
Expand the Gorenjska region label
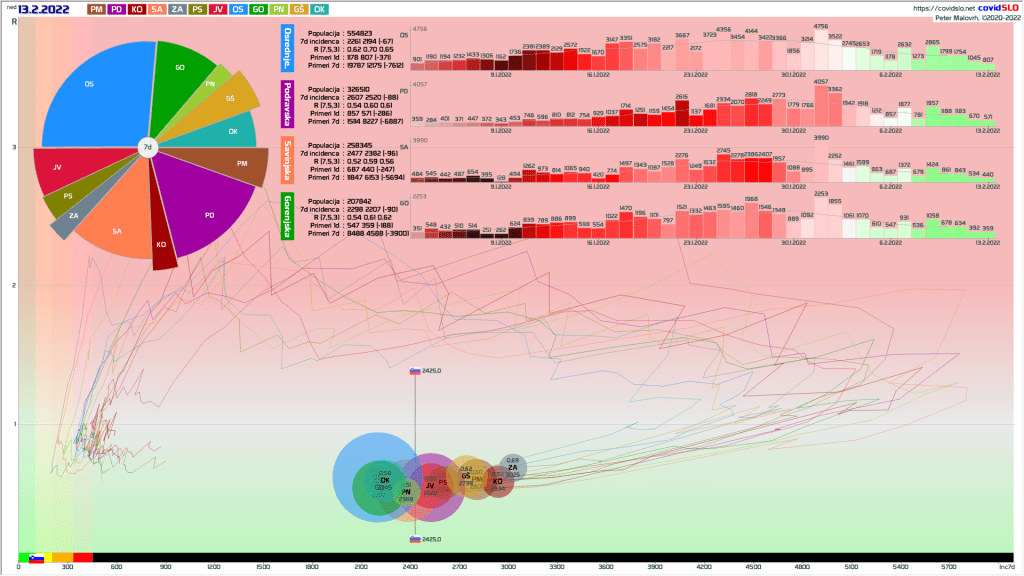point(288,217)
